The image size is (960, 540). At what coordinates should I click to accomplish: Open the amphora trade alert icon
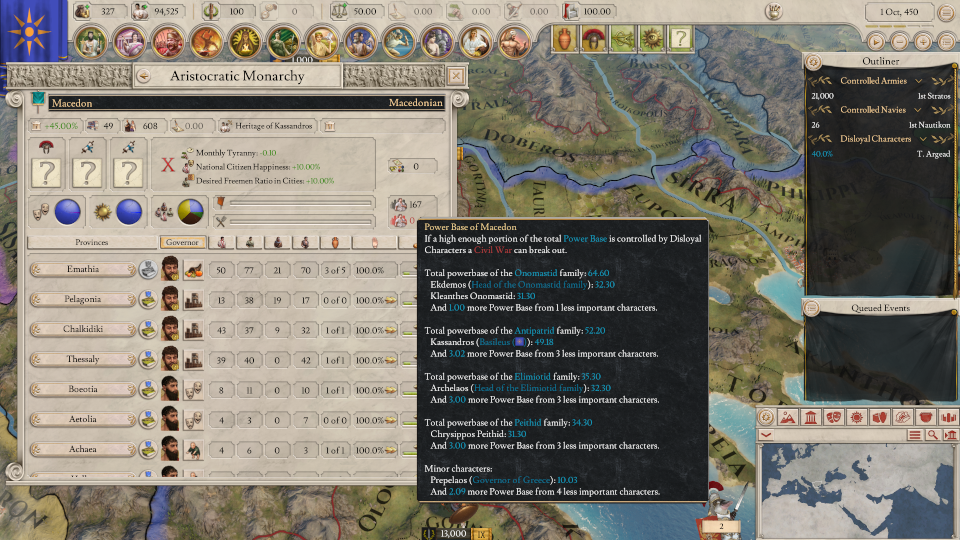564,39
